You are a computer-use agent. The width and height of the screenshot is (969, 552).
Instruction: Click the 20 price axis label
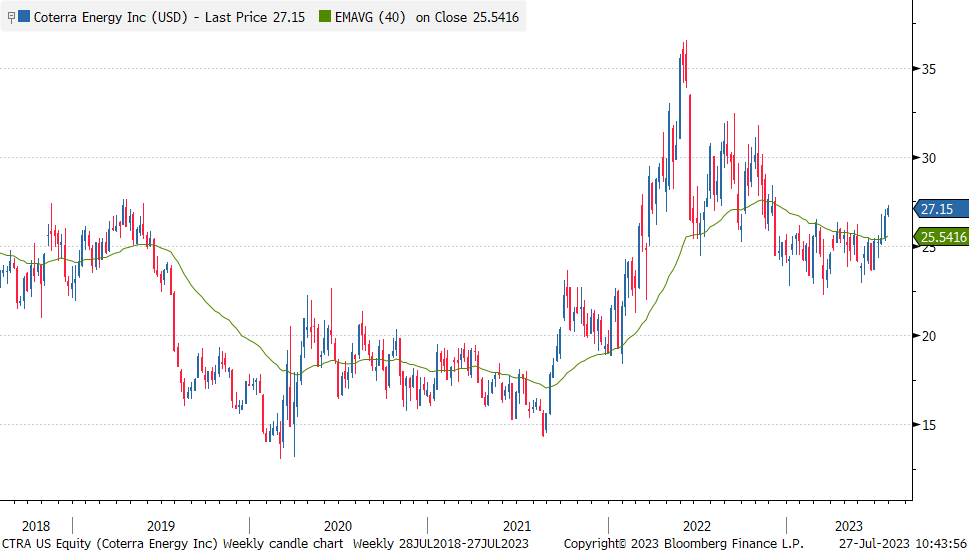click(928, 336)
